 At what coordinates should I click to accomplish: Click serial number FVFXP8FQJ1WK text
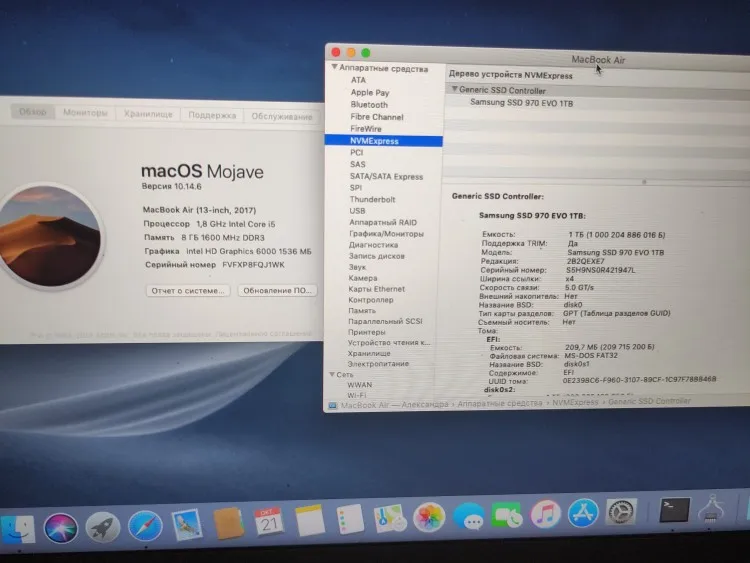pos(253,265)
